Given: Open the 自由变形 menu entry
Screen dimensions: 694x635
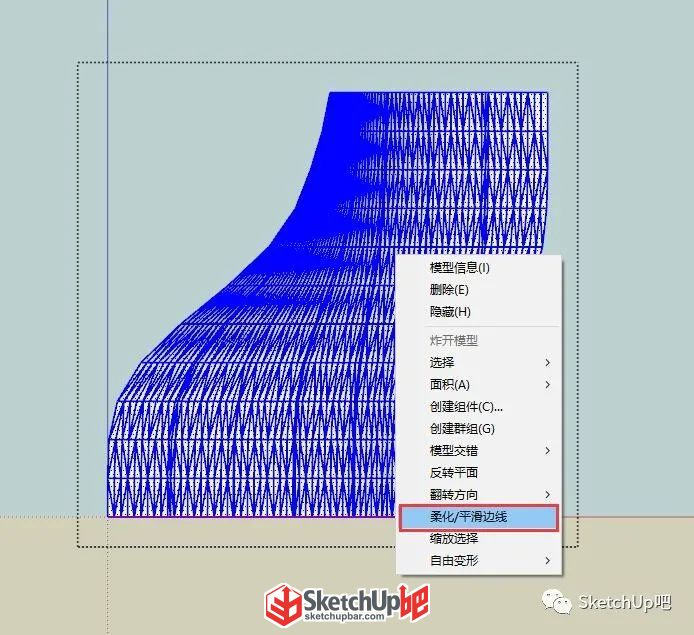Looking at the screenshot, I should tap(479, 561).
